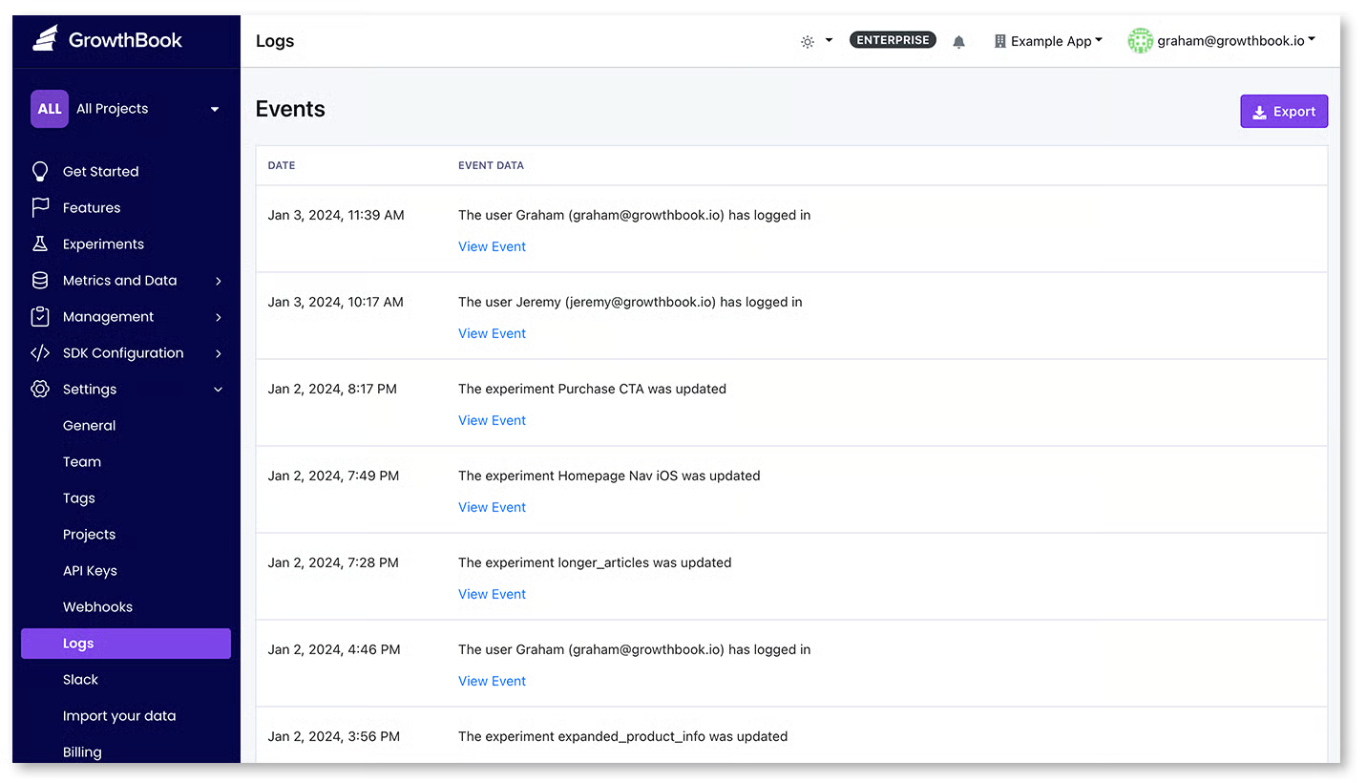
Task: Open Slack integration settings
Action: pos(80,680)
